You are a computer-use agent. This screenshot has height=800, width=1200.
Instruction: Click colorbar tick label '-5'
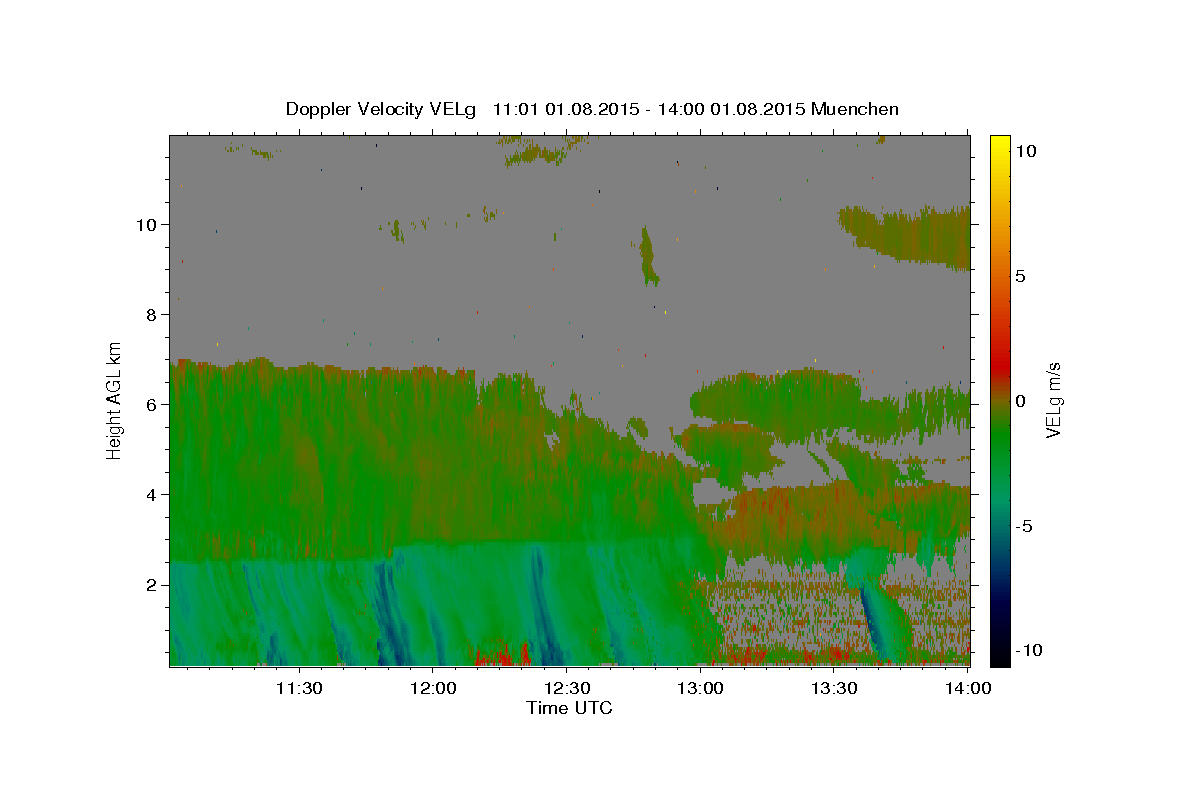tap(1024, 526)
